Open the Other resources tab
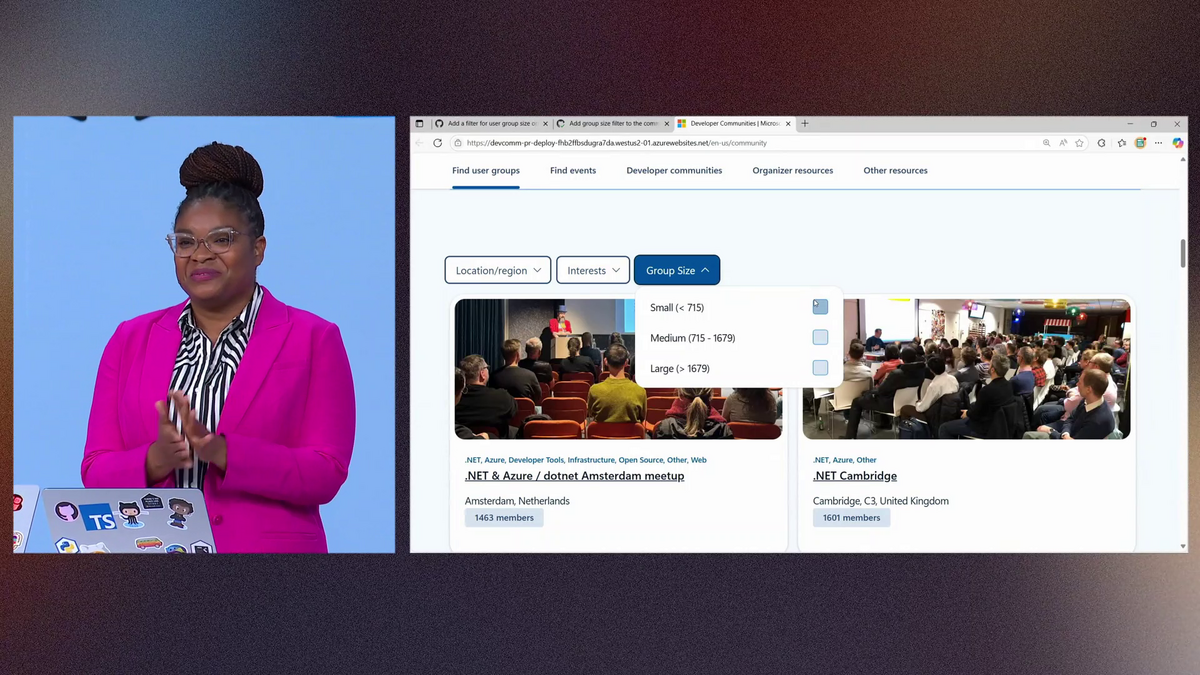This screenshot has height=675, width=1200. click(896, 171)
